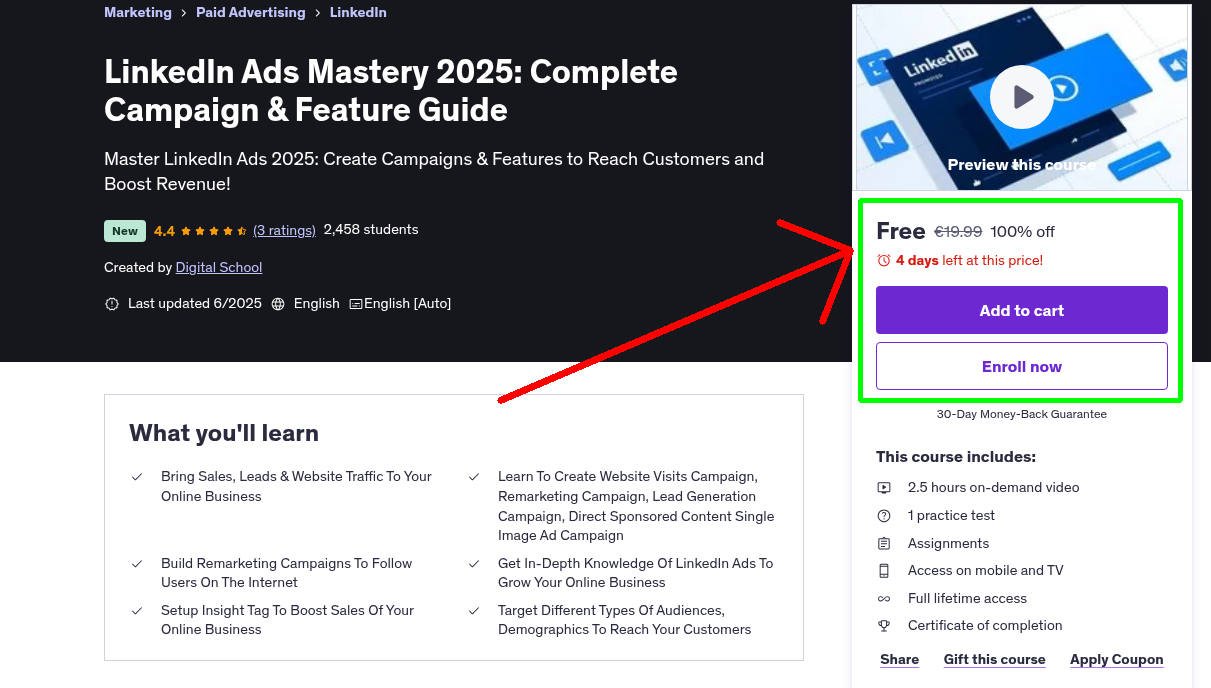Click the infinity lifetime access icon

[x=884, y=599]
